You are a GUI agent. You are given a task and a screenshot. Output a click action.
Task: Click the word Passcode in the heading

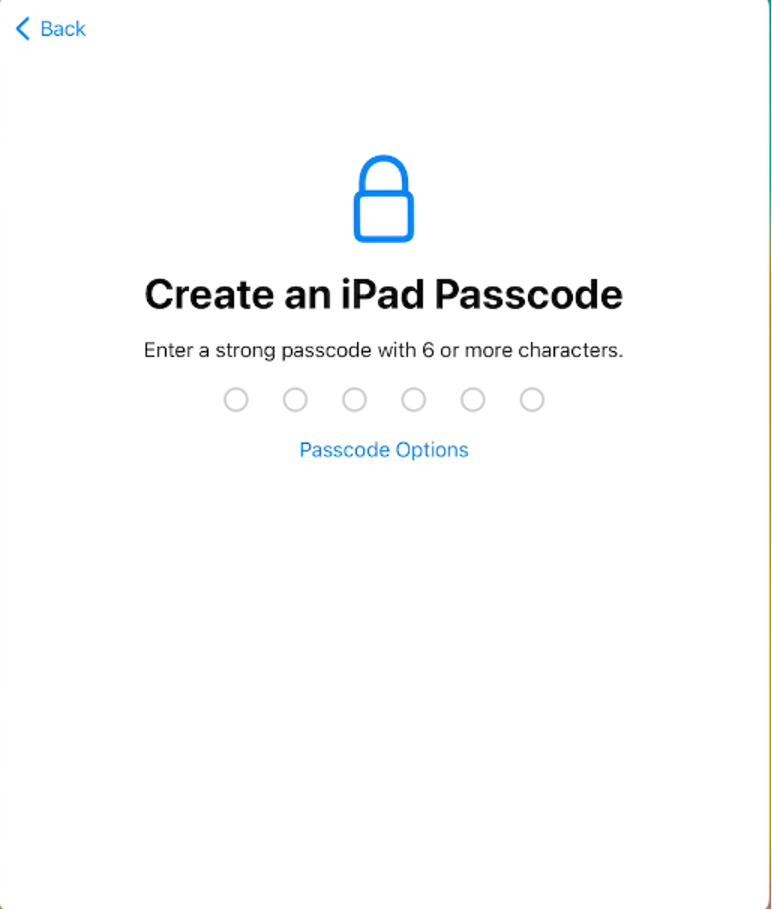[529, 294]
